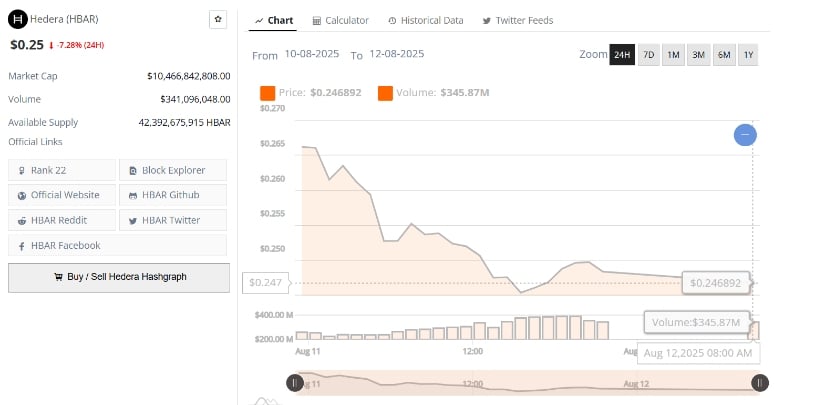Image resolution: width=825 pixels, height=405 pixels.
Task: Toggle the Price series legend swatch
Action: point(267,93)
